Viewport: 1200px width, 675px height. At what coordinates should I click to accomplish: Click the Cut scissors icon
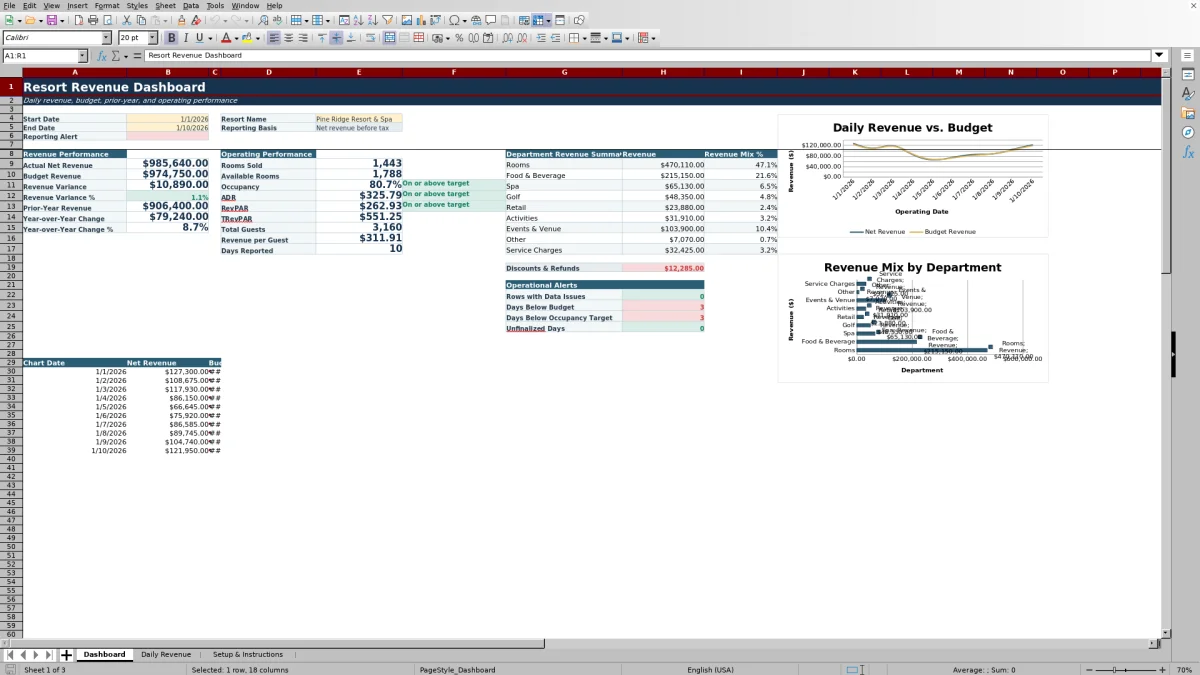[x=127, y=20]
